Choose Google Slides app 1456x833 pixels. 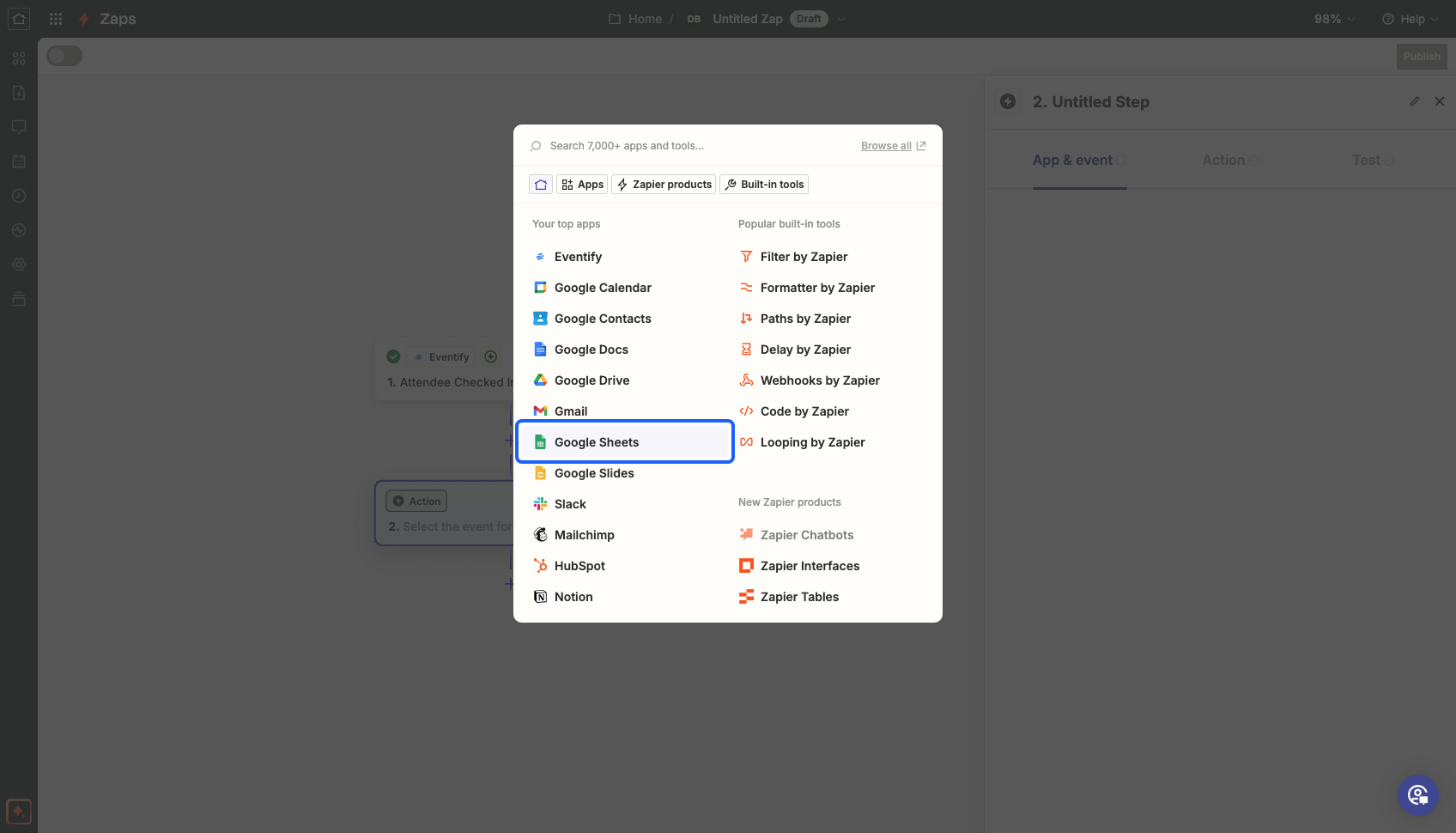tap(624, 473)
